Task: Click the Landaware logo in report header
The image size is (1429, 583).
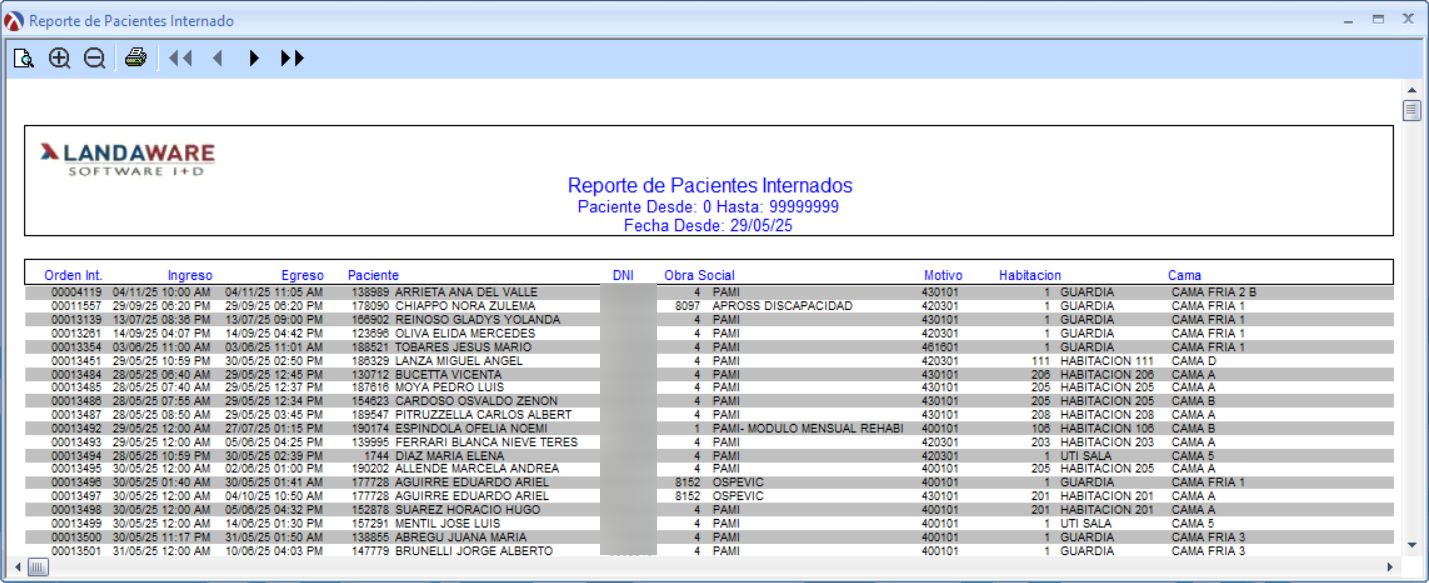Action: pyautogui.click(x=127, y=158)
